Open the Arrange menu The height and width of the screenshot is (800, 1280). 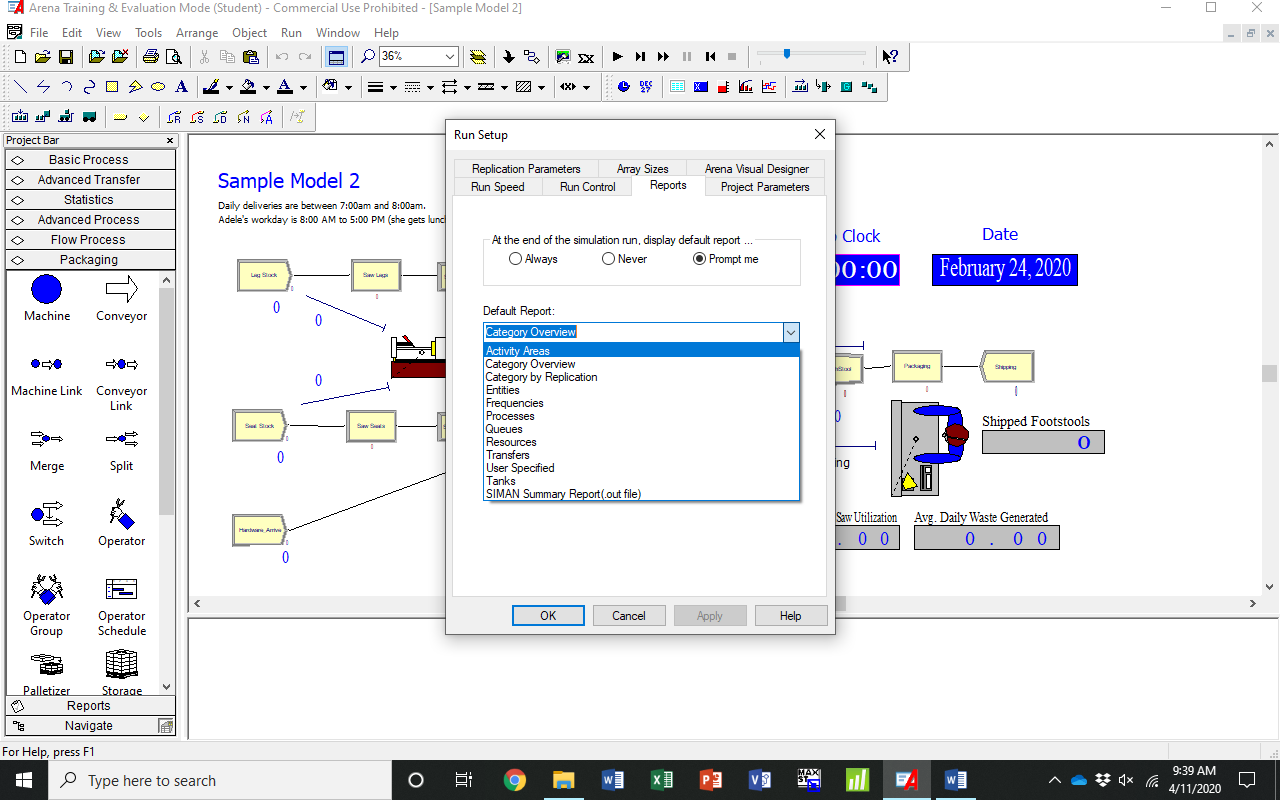click(197, 33)
